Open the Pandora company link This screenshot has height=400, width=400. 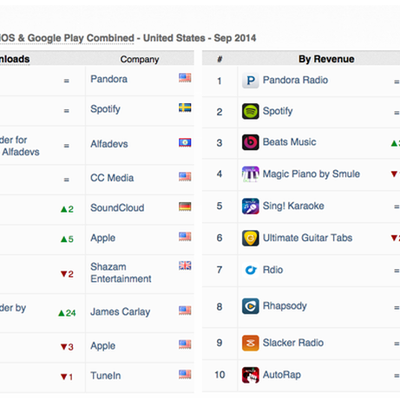pos(109,79)
